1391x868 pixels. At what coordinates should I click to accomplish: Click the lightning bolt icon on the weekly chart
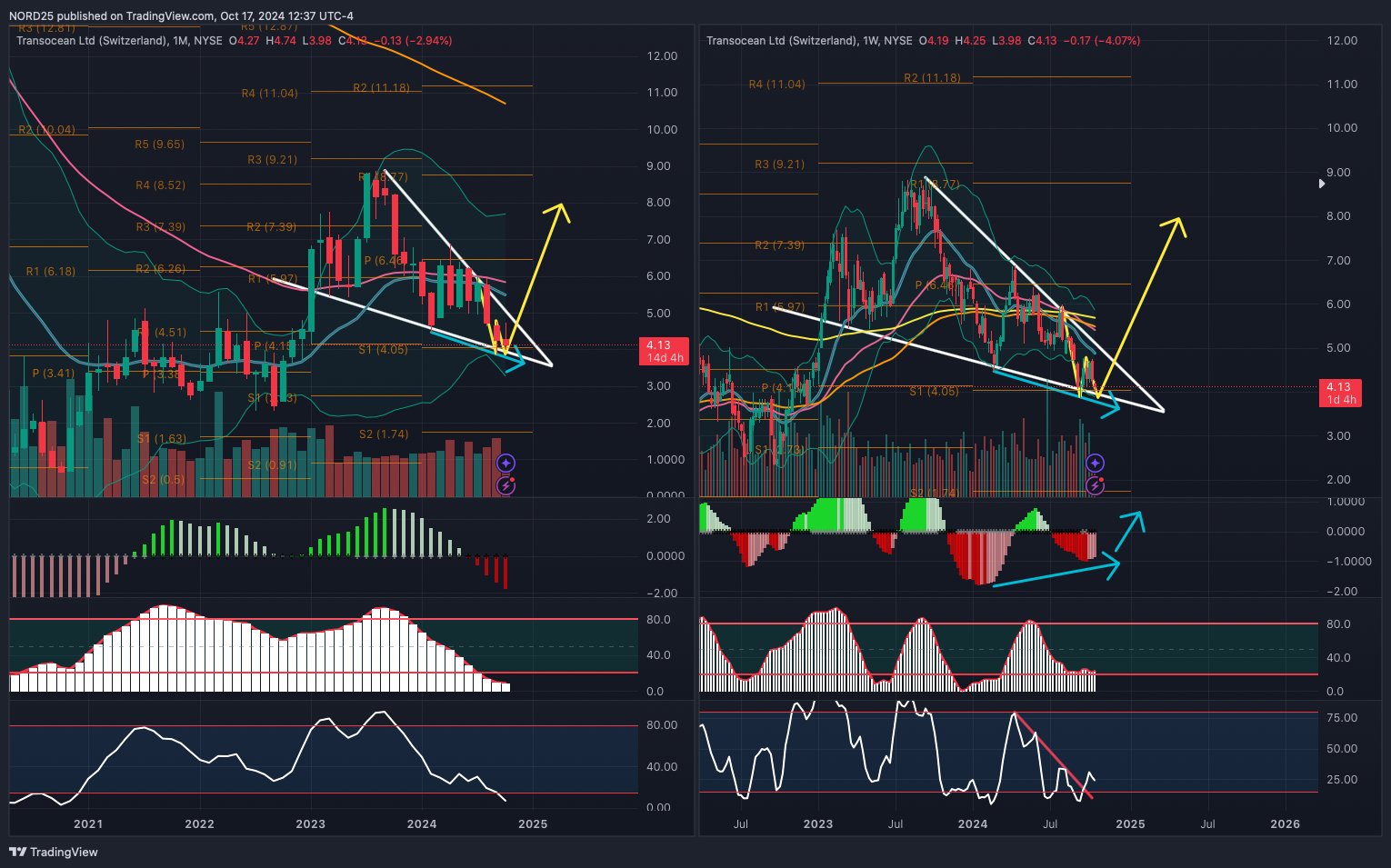tap(1096, 485)
